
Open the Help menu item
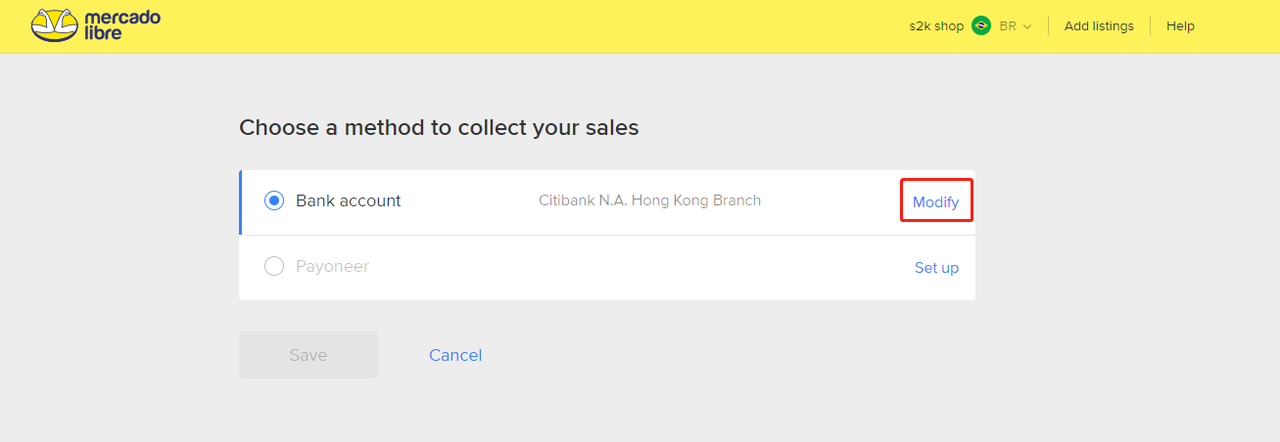coord(1180,26)
